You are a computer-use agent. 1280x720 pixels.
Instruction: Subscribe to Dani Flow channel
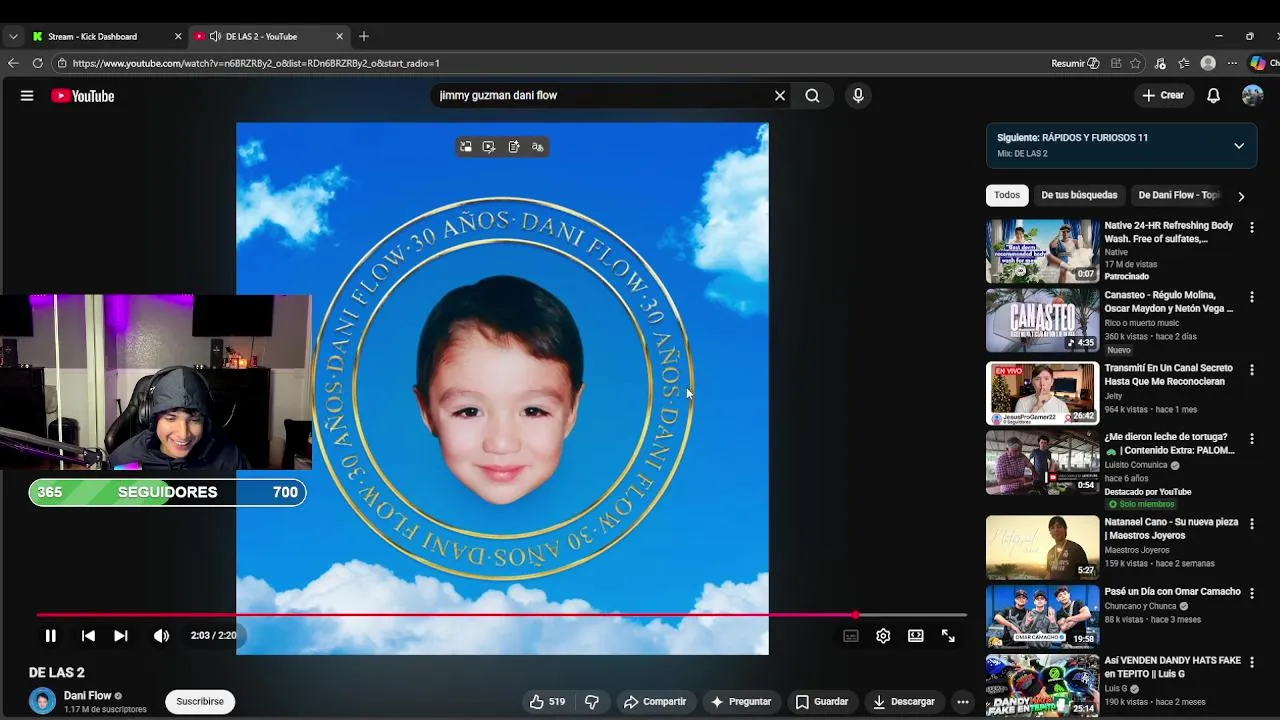click(200, 702)
